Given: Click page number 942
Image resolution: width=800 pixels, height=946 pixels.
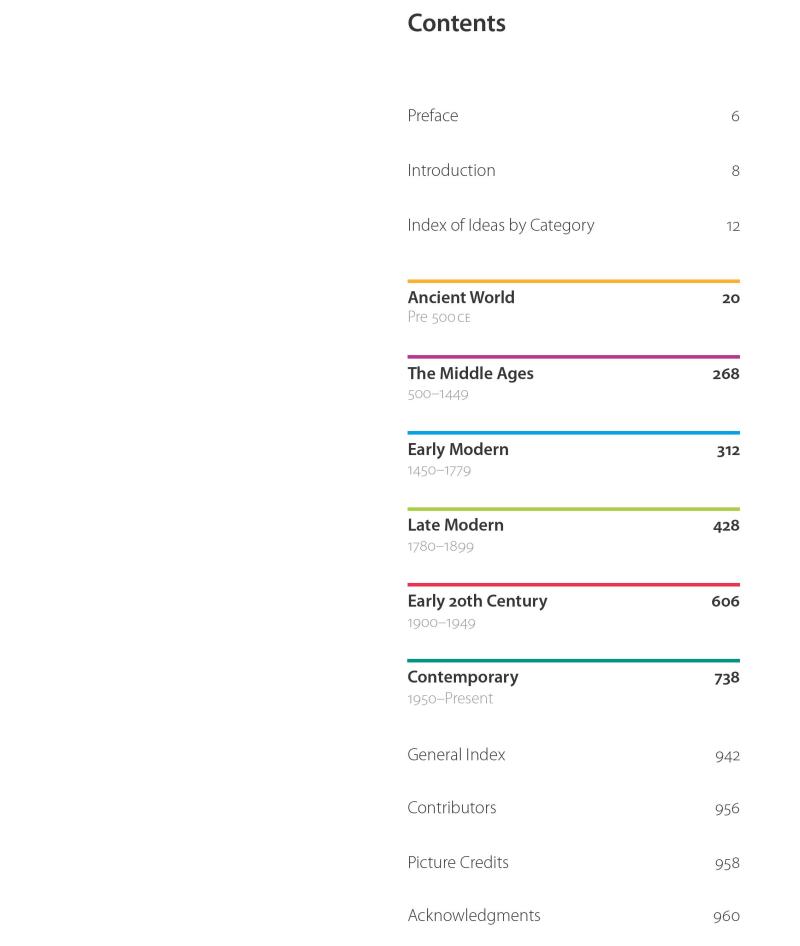Looking at the screenshot, I should tap(727, 756).
